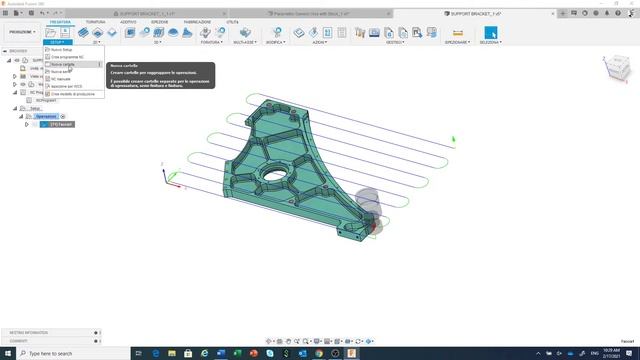This screenshot has width=640, height=360.
Task: Click the Orbit icon in navigation bar
Action: (269, 341)
